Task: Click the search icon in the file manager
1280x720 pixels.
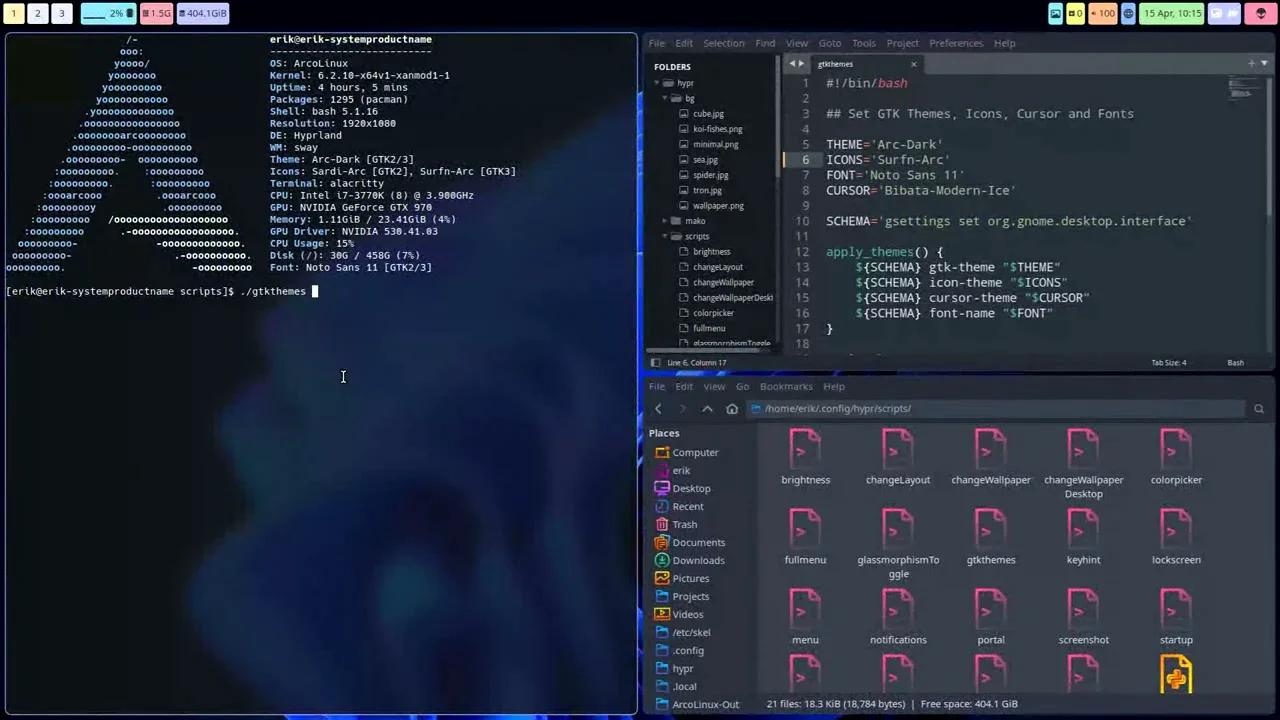Action: 1259,408
